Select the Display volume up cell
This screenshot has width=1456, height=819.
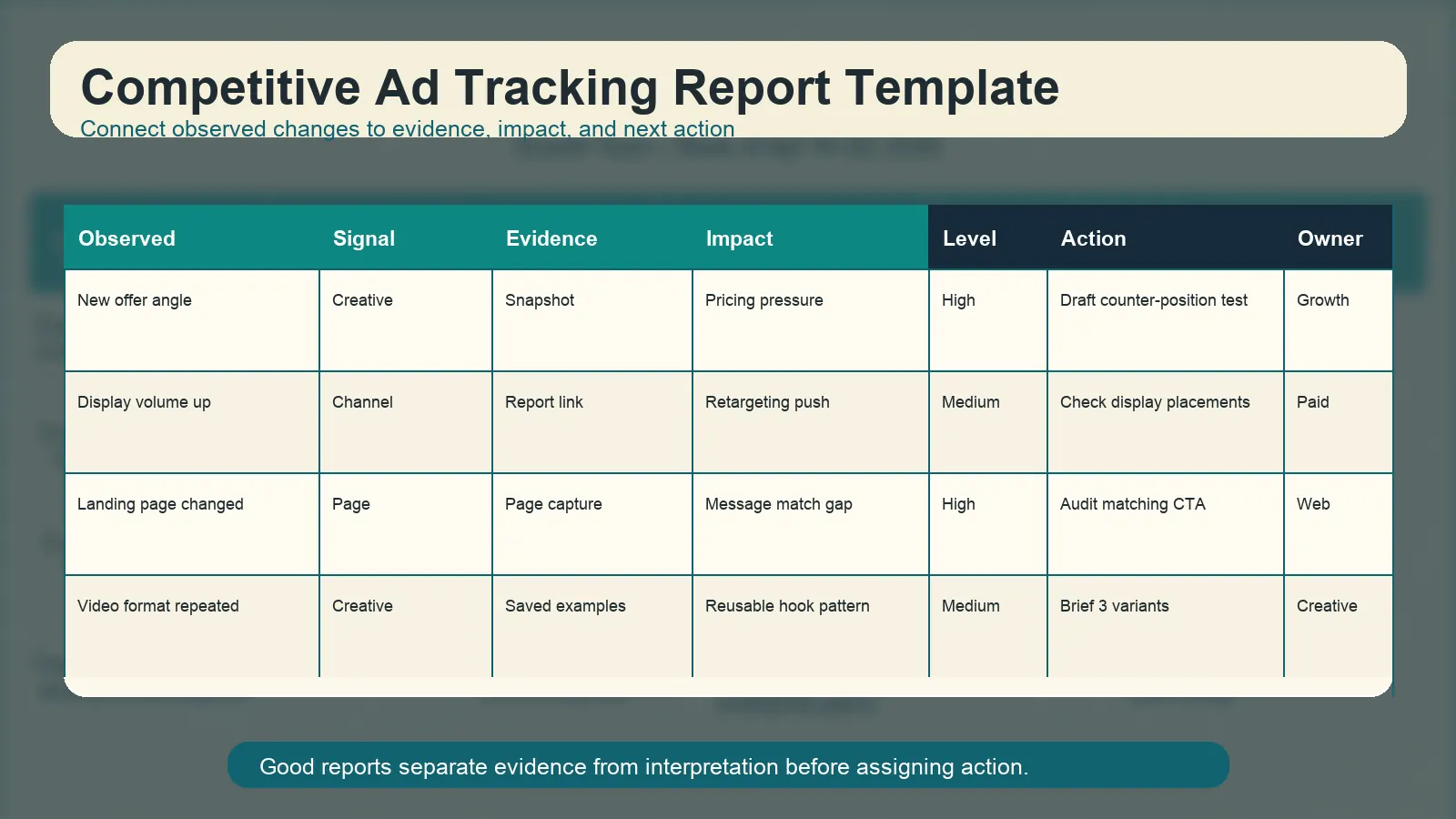coord(144,402)
